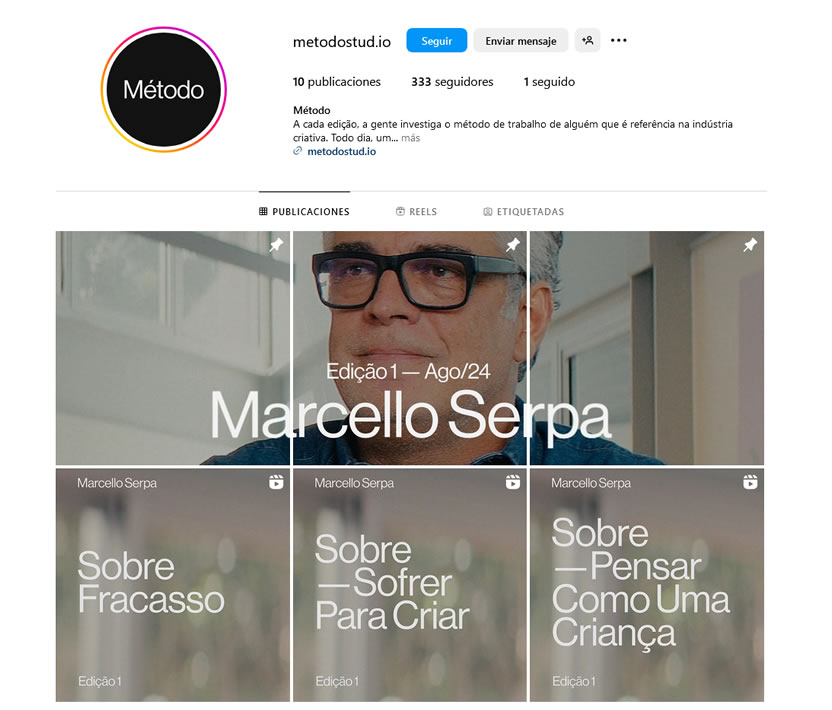The image size is (832, 710).
Task: Click reel icon on Pensar Como Uma Criança
Action: pos(750,482)
